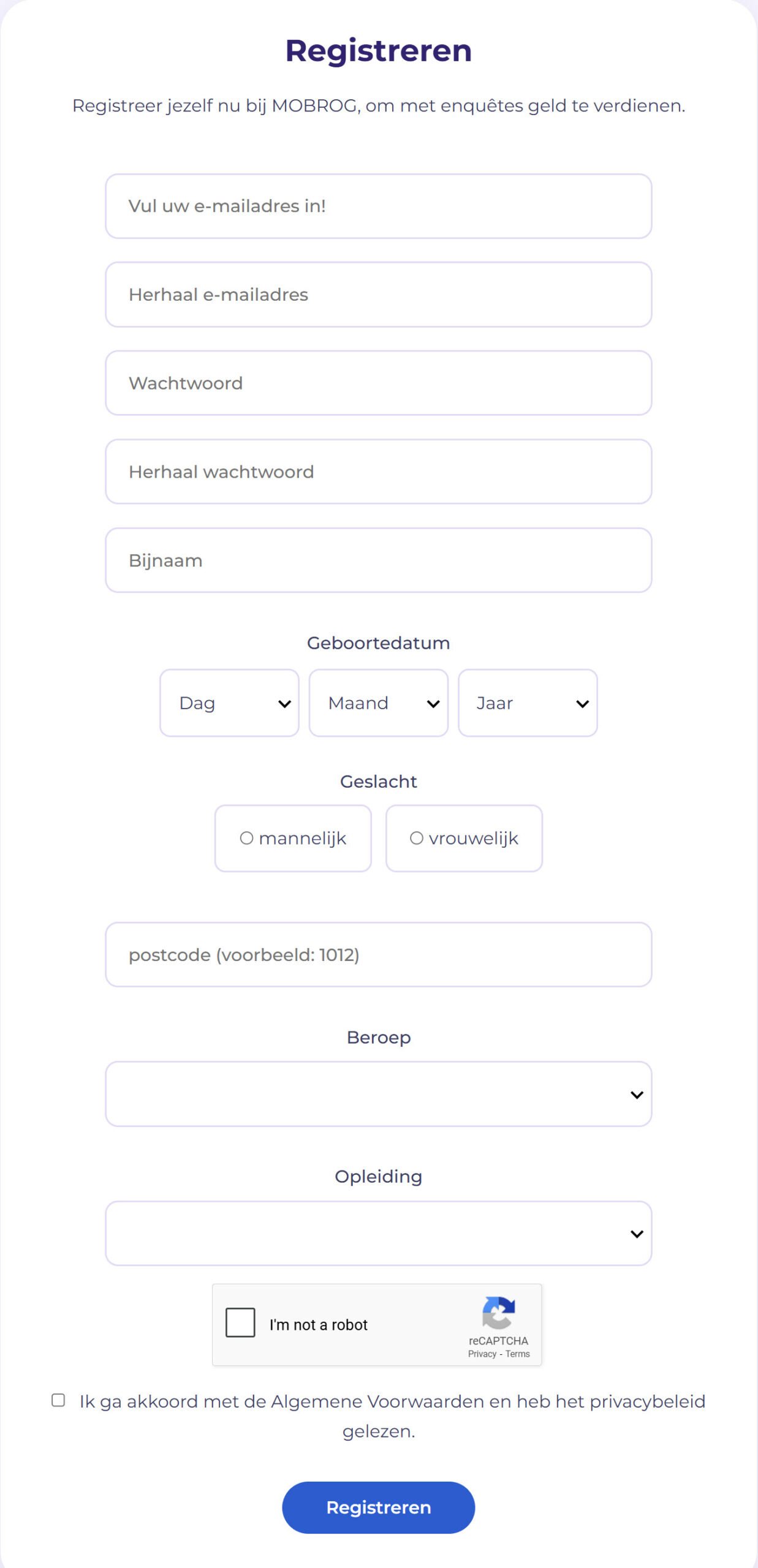Open the Dag dropdown
Viewport: 758px width, 1568px height.
(x=229, y=703)
